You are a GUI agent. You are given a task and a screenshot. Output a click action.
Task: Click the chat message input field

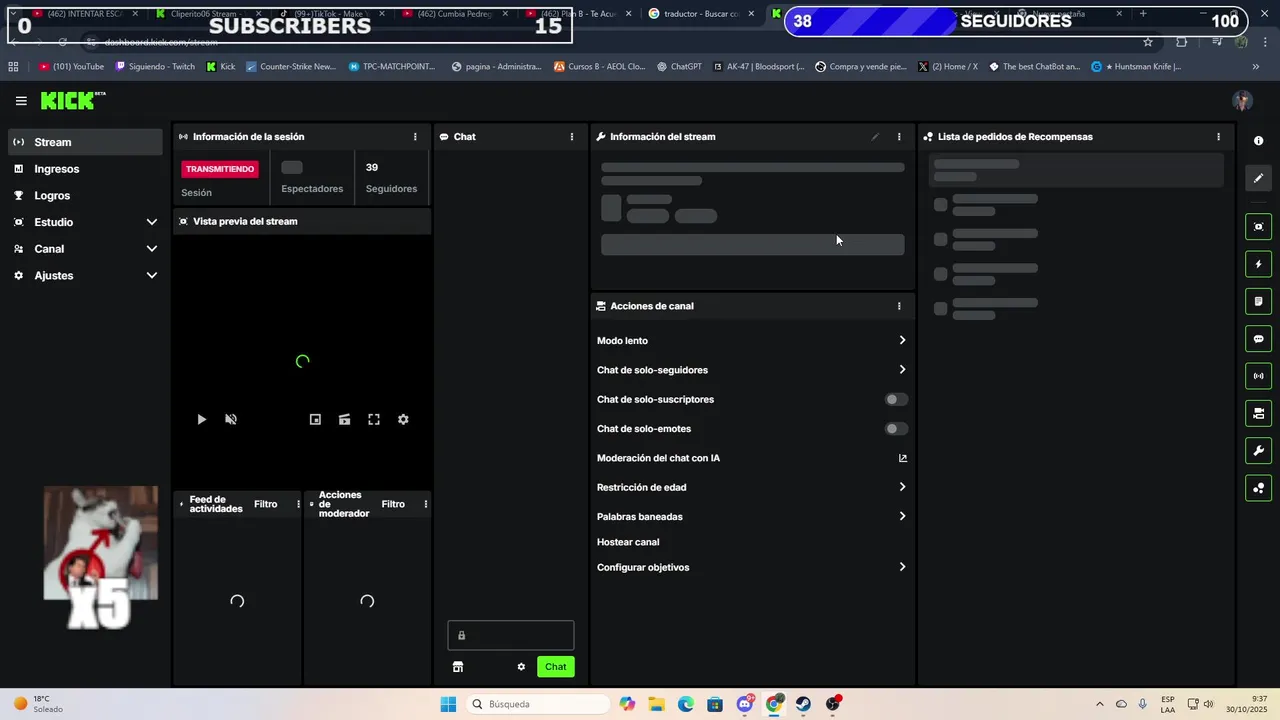[511, 635]
